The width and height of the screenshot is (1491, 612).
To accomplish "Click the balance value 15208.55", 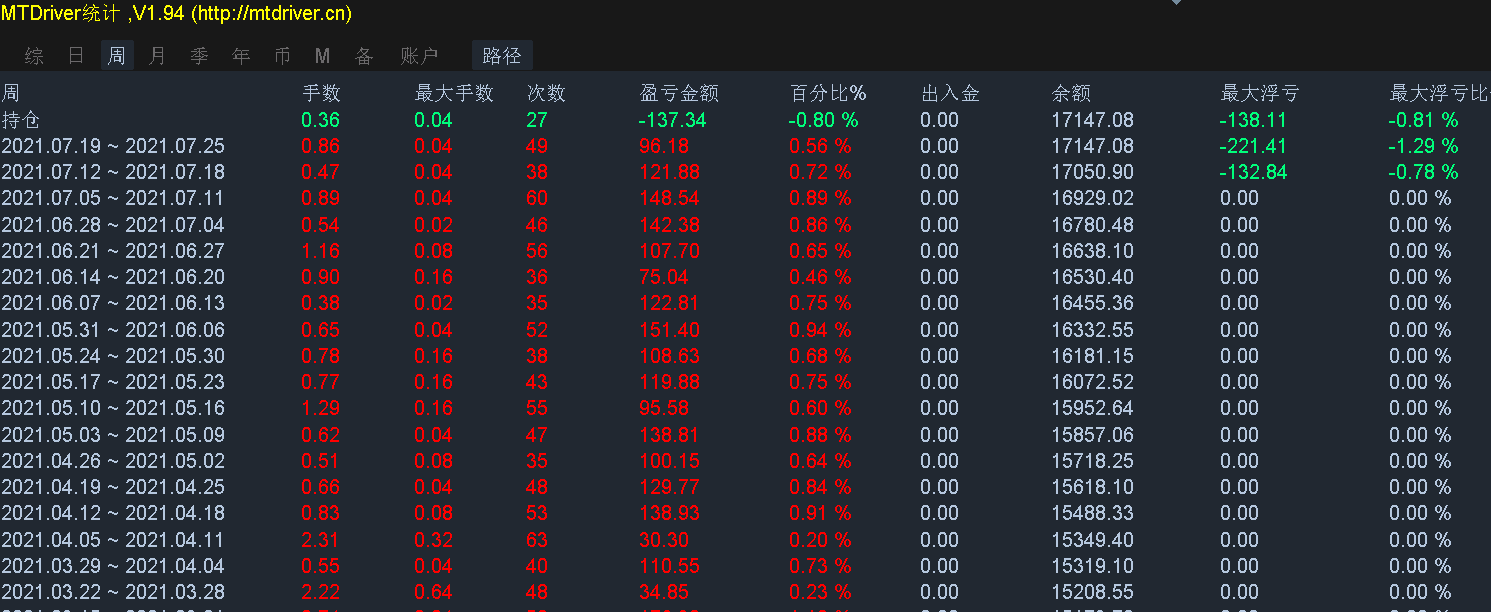I will coord(1093,592).
